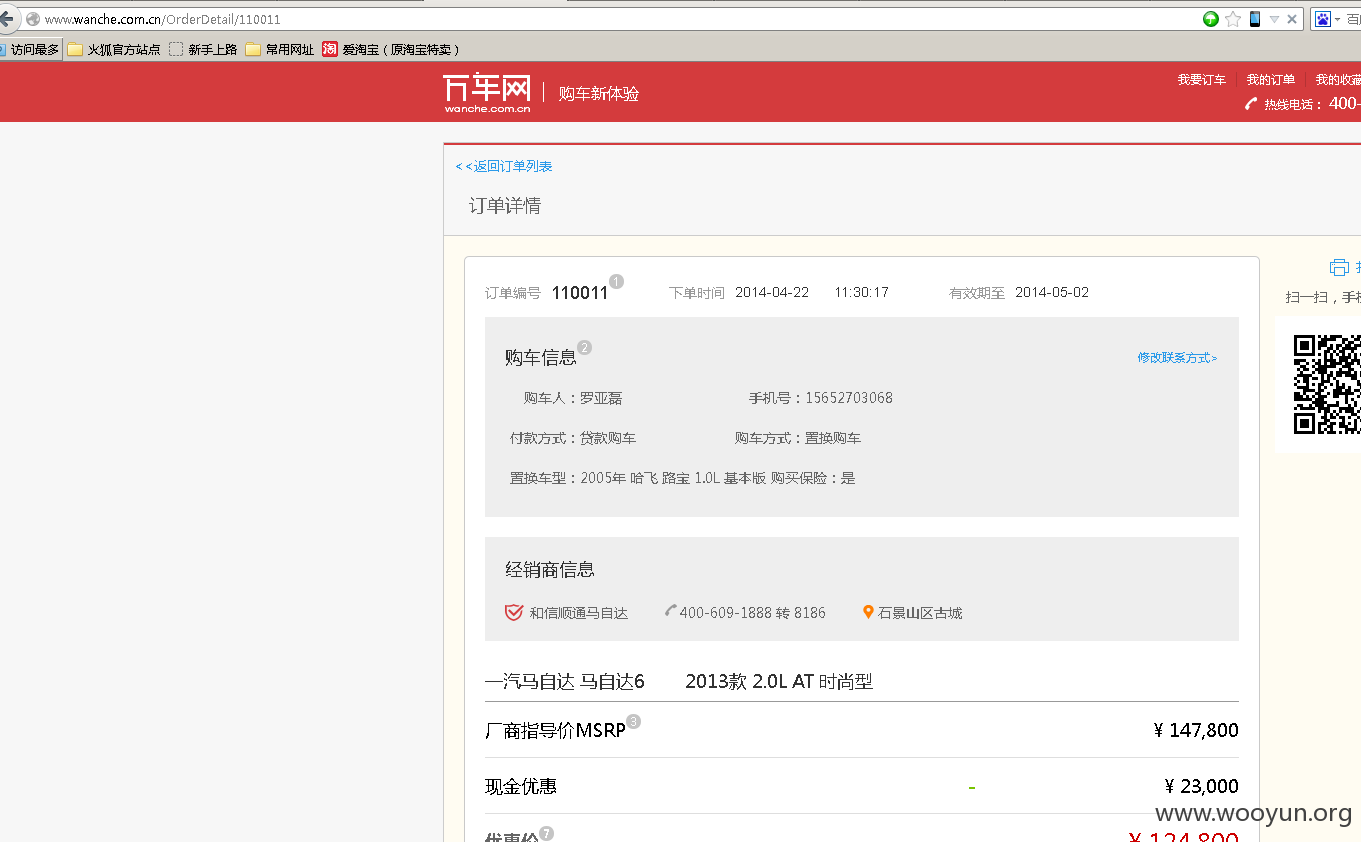Click MSRP price ¥ 147,800
Viewport: 1361px width, 842px height.
coord(1196,730)
